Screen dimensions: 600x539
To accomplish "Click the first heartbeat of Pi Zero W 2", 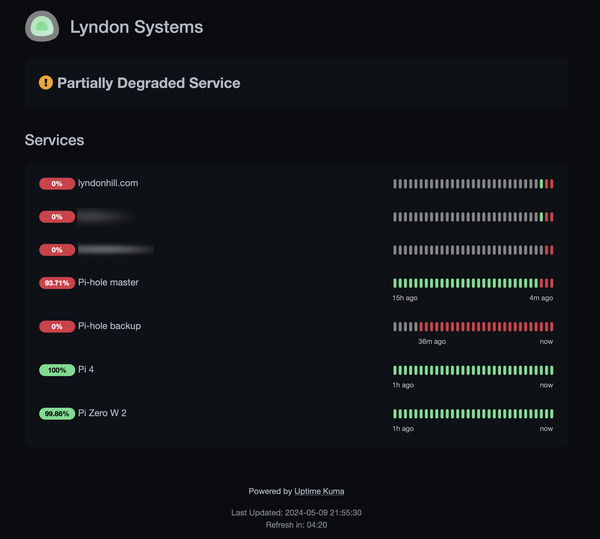I will 395,414.
